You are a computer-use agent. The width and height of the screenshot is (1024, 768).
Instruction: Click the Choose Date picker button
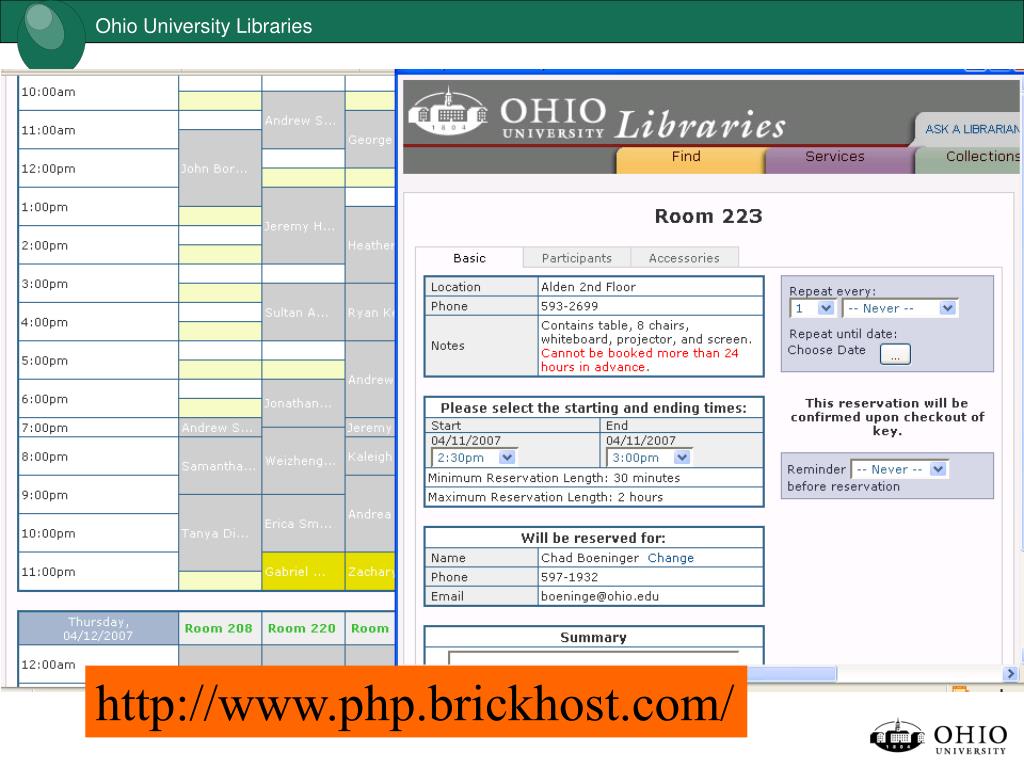coord(895,355)
